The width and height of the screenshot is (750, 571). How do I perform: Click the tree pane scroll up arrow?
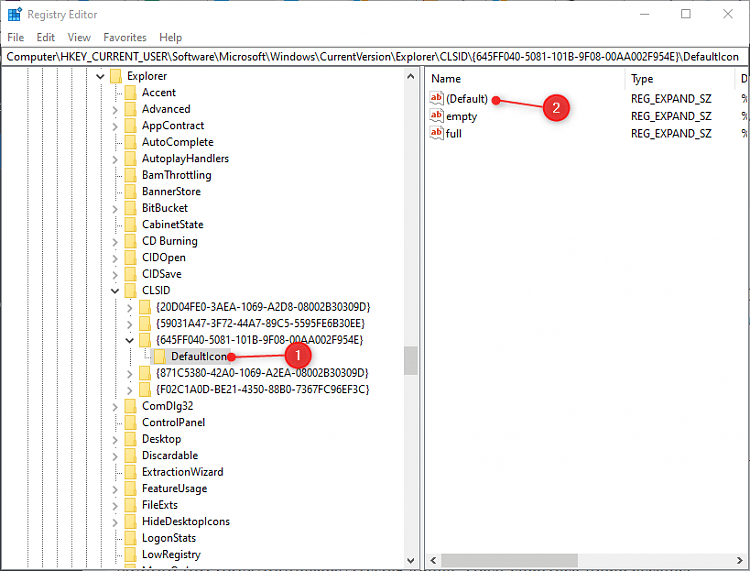coord(410,76)
